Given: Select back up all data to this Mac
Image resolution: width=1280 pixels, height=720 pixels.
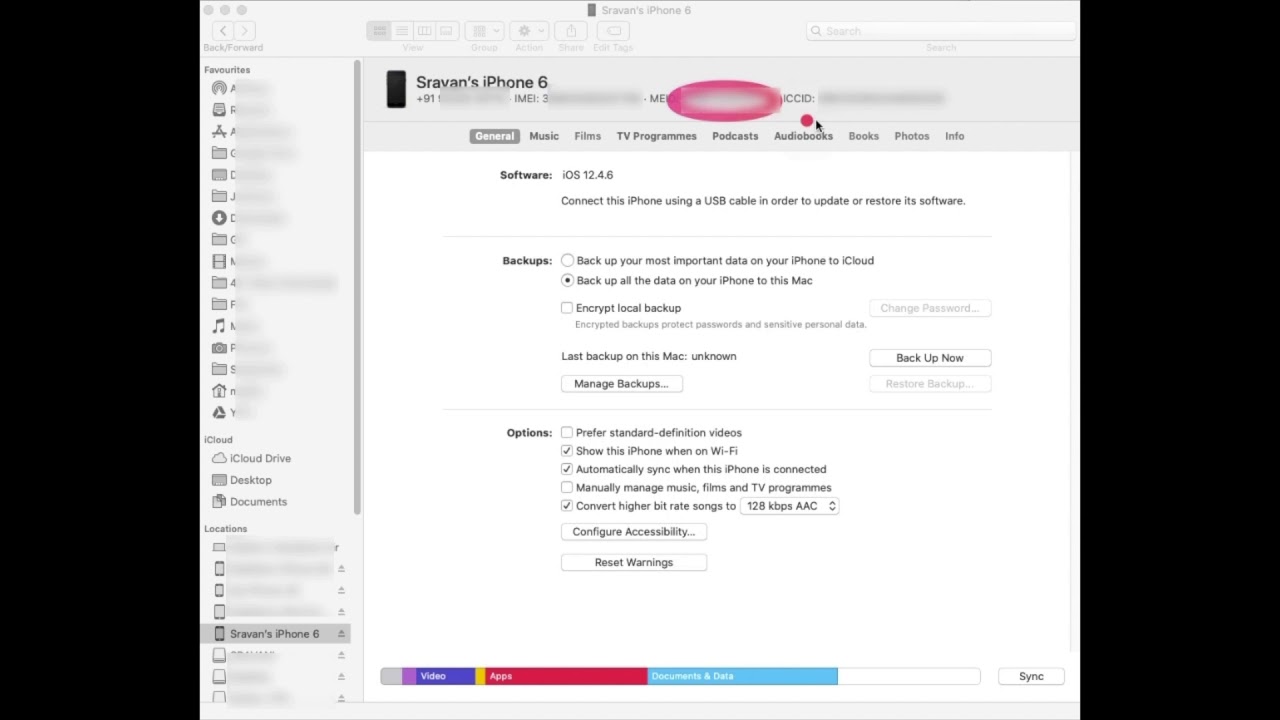Looking at the screenshot, I should tap(567, 281).
